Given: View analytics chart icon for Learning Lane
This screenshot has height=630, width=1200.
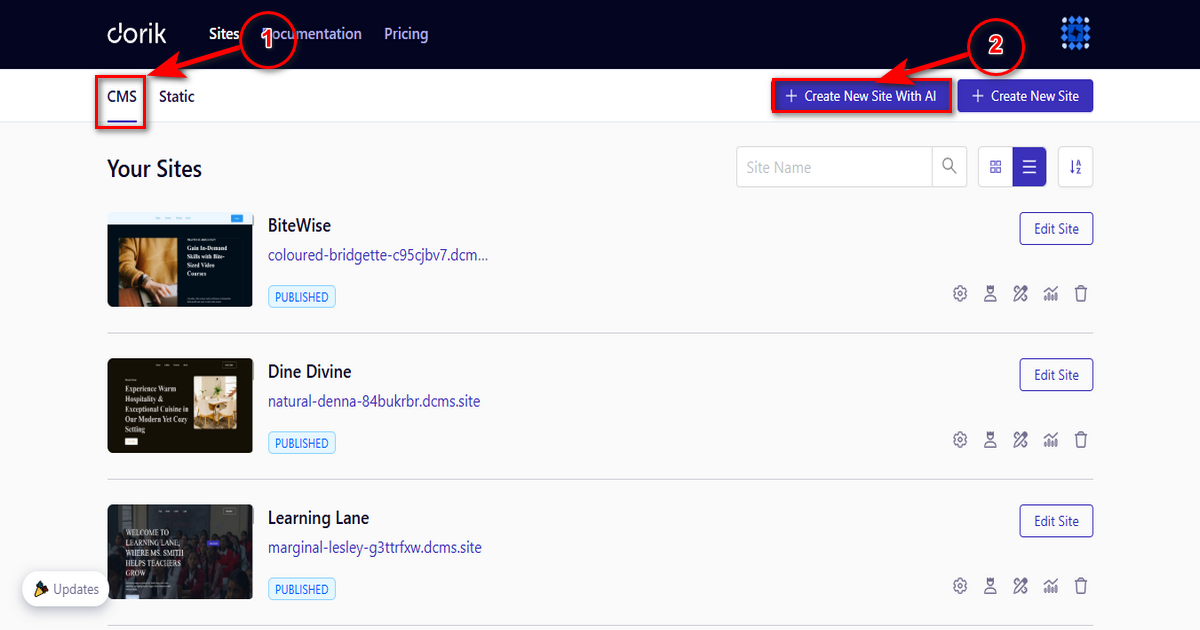Looking at the screenshot, I should click(1050, 586).
